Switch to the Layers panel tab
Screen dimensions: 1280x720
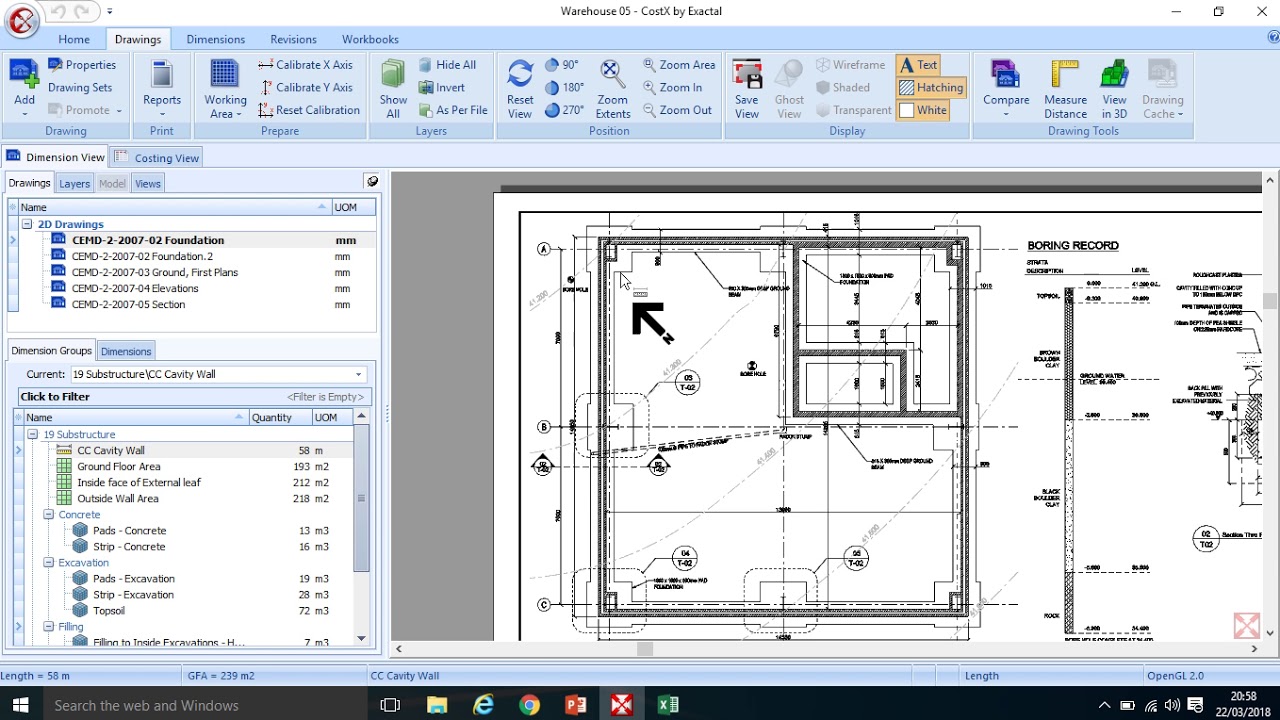point(74,183)
